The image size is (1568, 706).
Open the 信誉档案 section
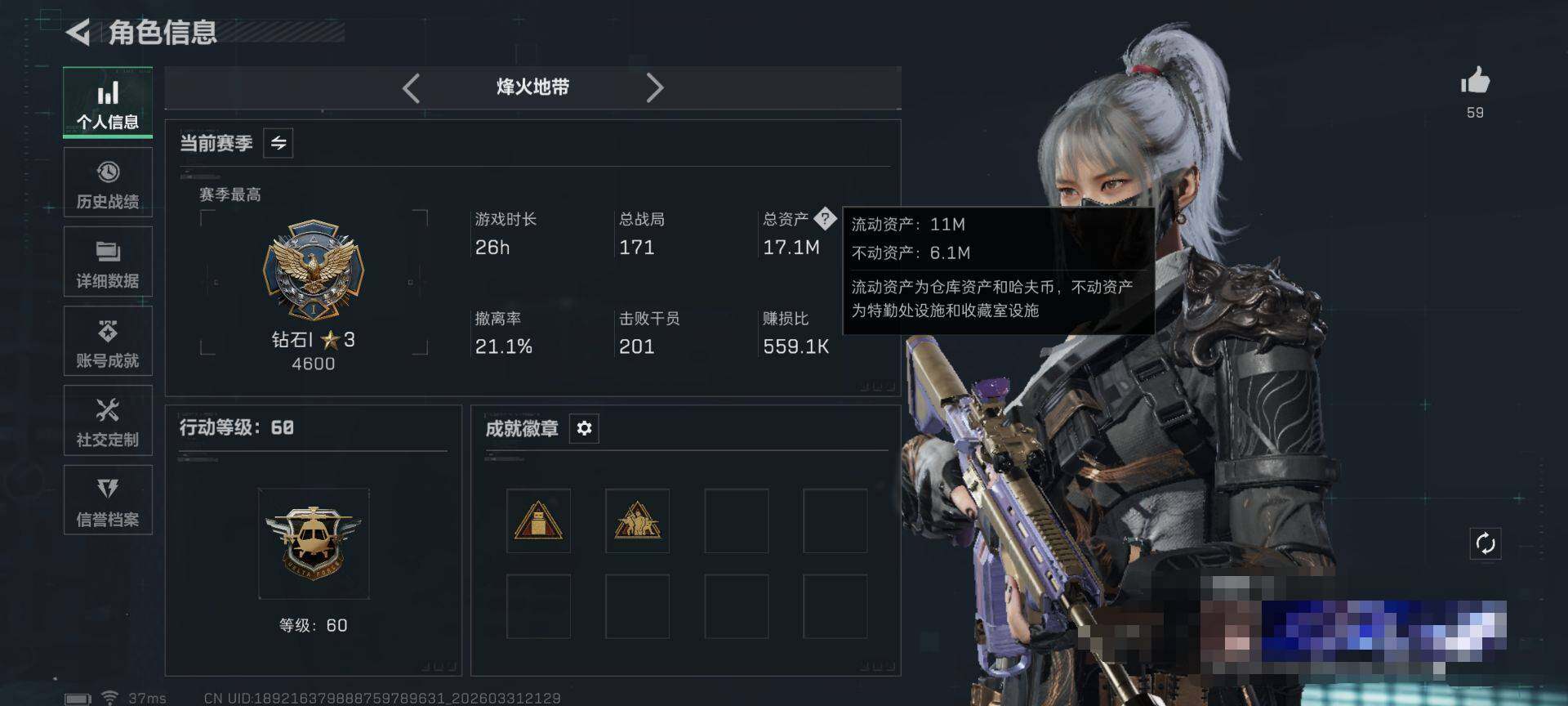point(108,499)
